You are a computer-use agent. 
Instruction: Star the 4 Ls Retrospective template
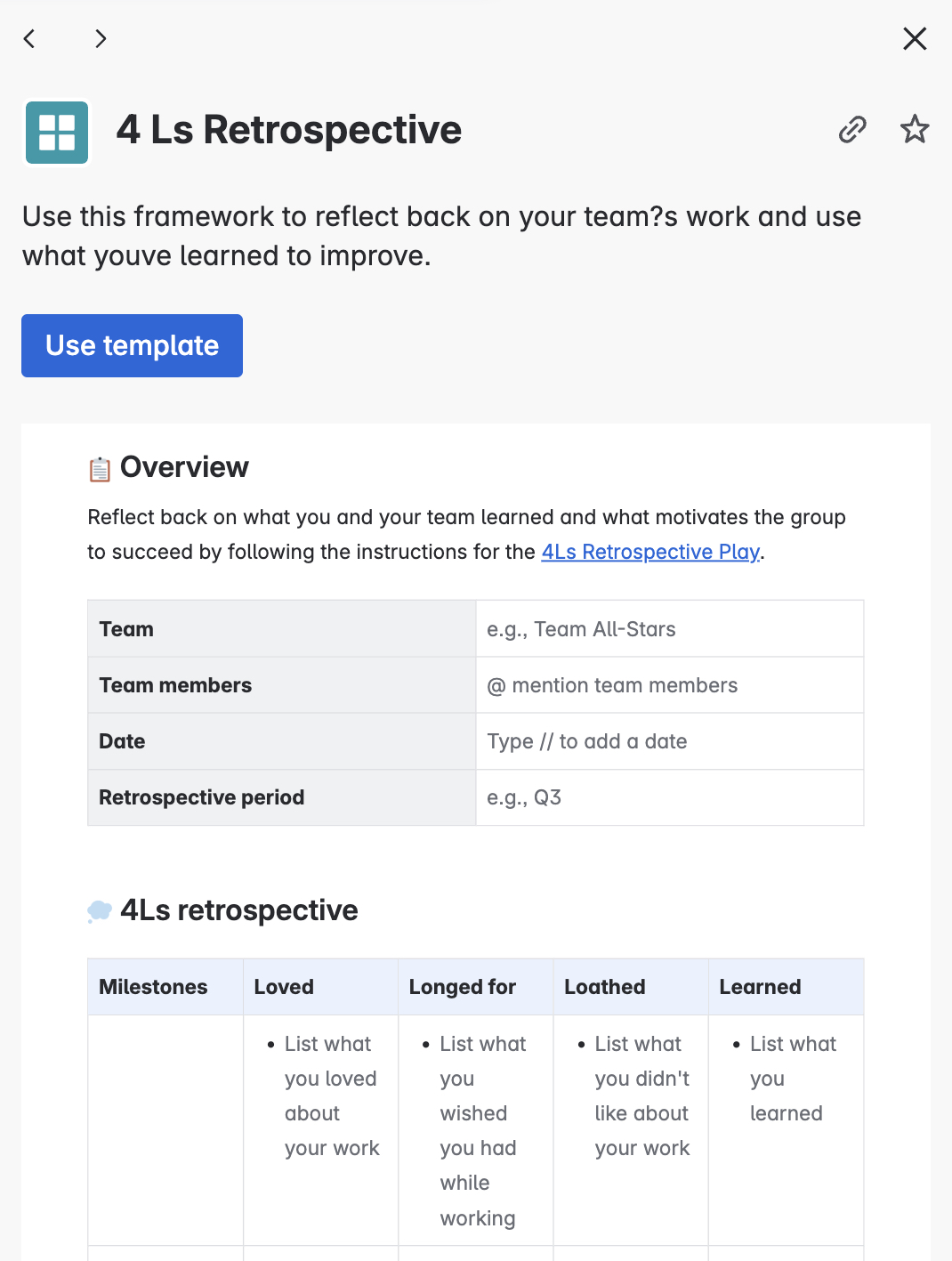[915, 129]
